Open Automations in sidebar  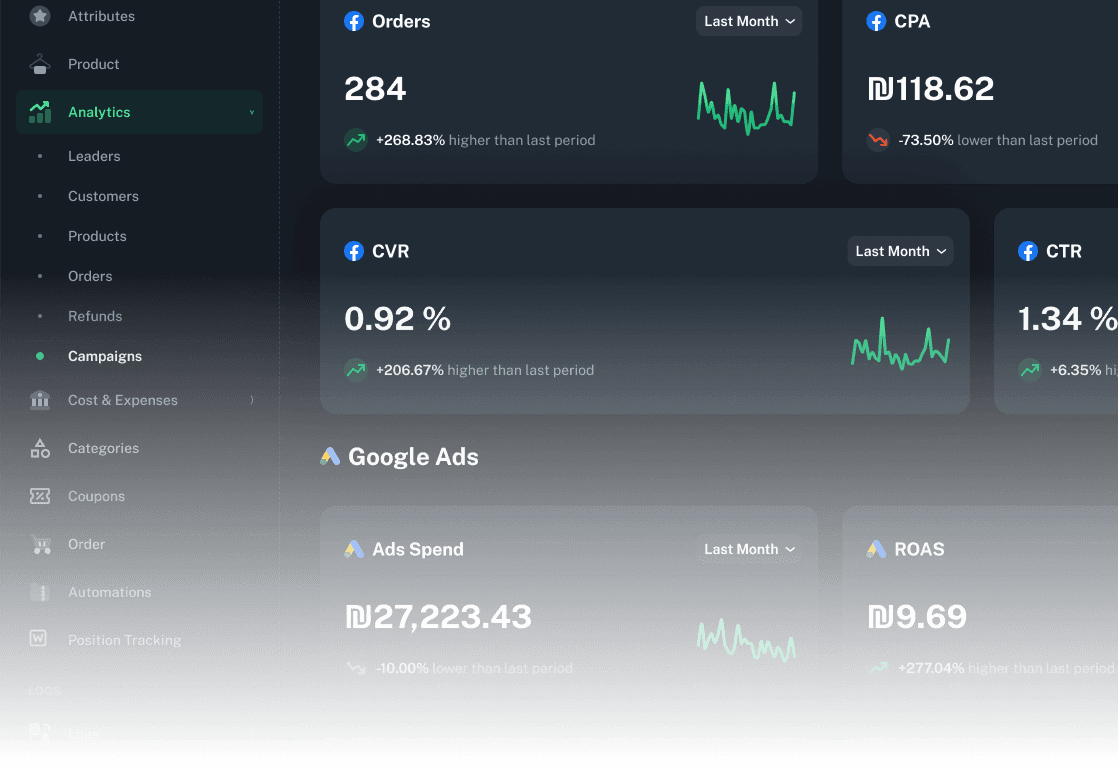point(109,592)
